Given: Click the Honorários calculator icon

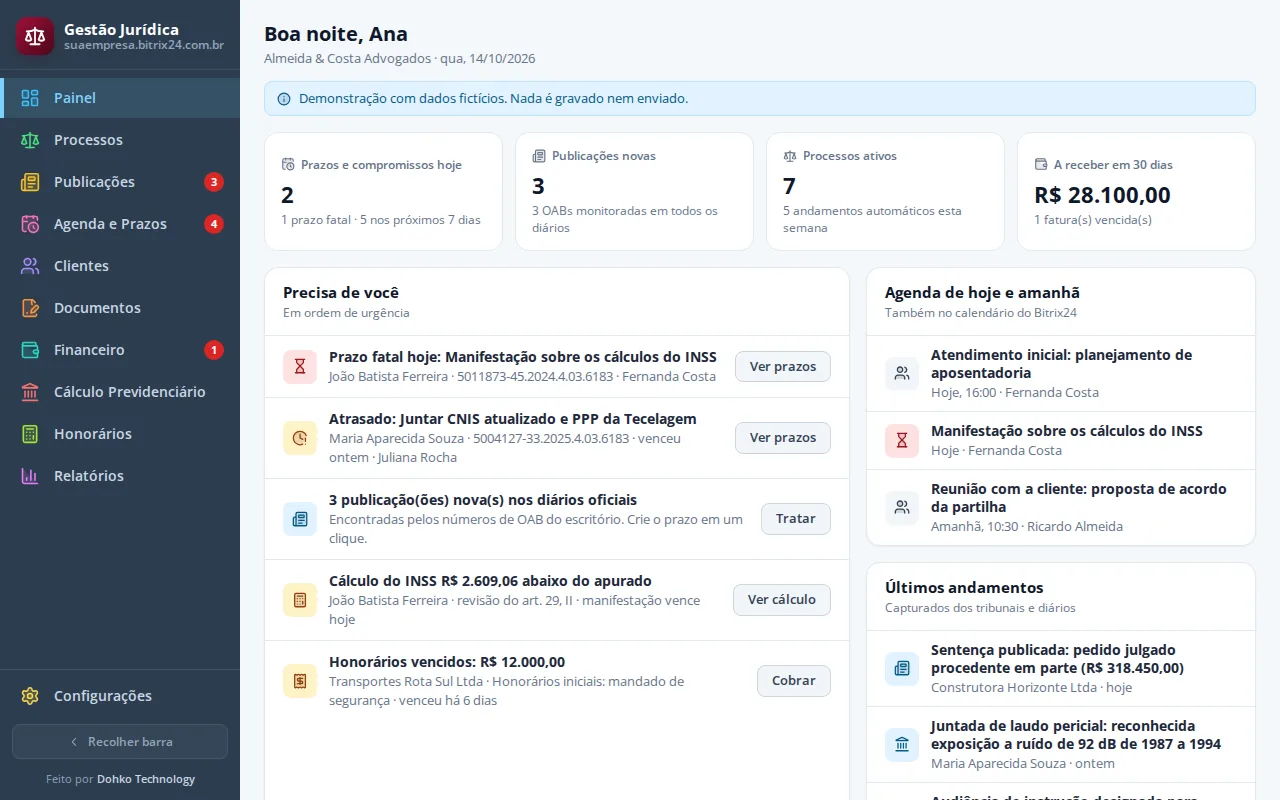Looking at the screenshot, I should (x=30, y=434).
